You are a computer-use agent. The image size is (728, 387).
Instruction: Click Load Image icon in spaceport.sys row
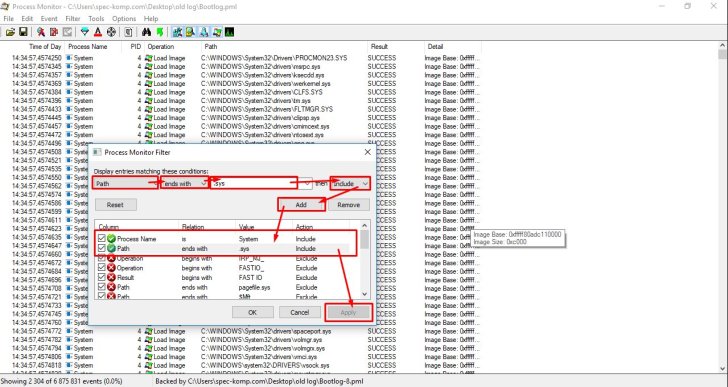click(149, 331)
